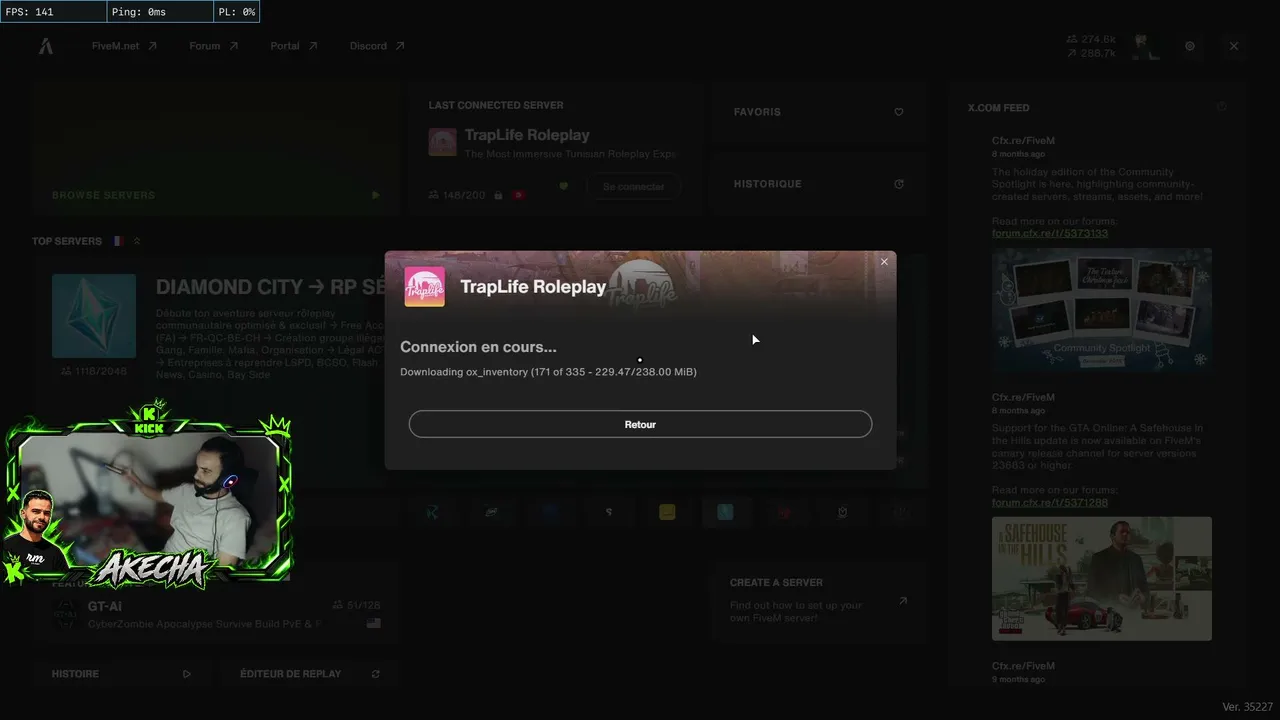Image resolution: width=1280 pixels, height=720 pixels.
Task: Click the PL packet loss readout
Action: click(237, 12)
